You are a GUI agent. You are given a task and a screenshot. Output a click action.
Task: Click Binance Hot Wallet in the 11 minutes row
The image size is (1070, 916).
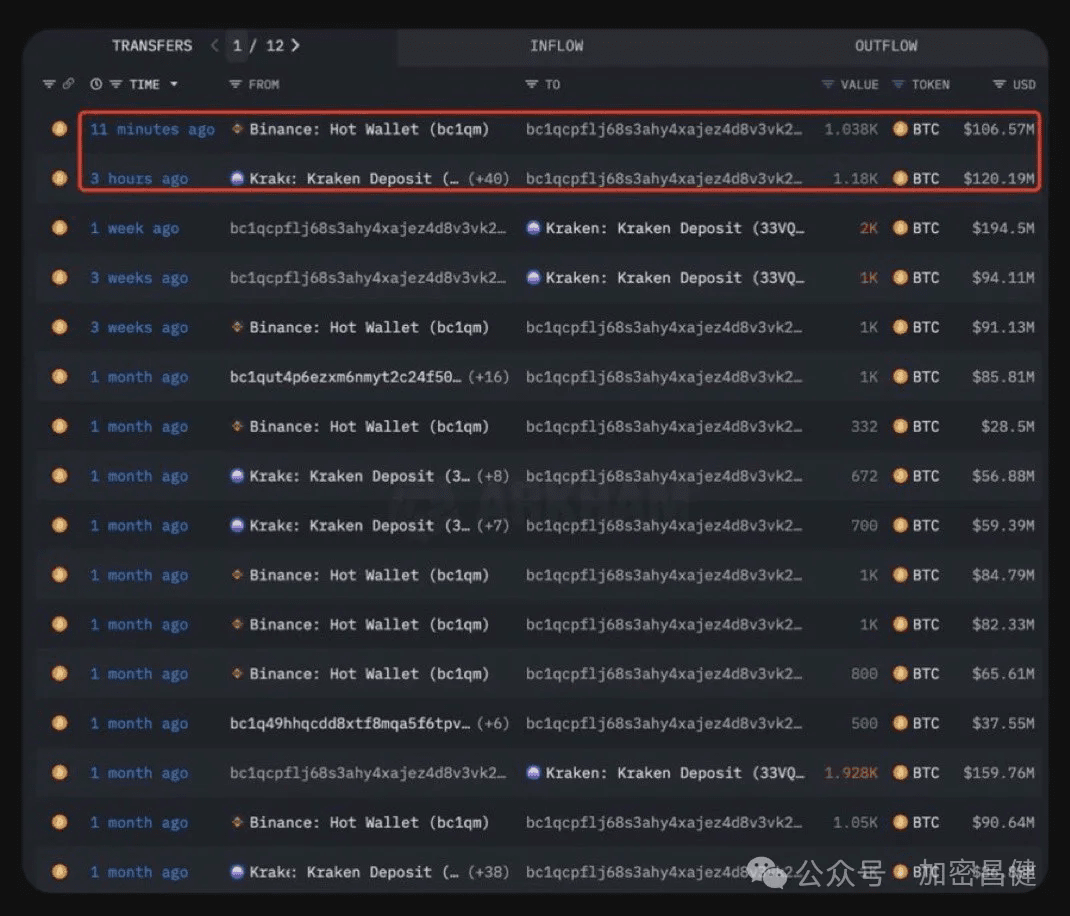coord(369,129)
